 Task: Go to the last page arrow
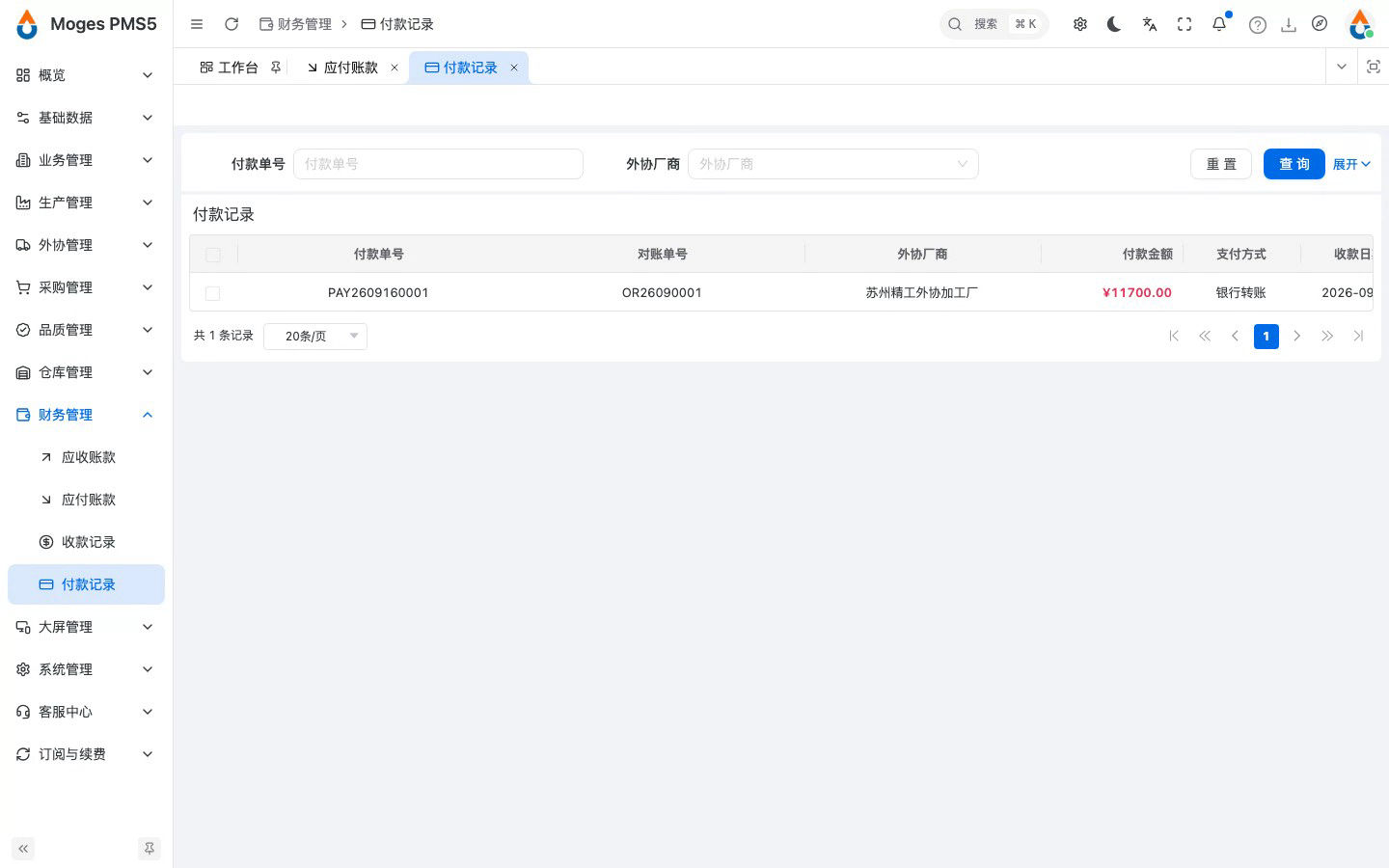click(x=1358, y=336)
